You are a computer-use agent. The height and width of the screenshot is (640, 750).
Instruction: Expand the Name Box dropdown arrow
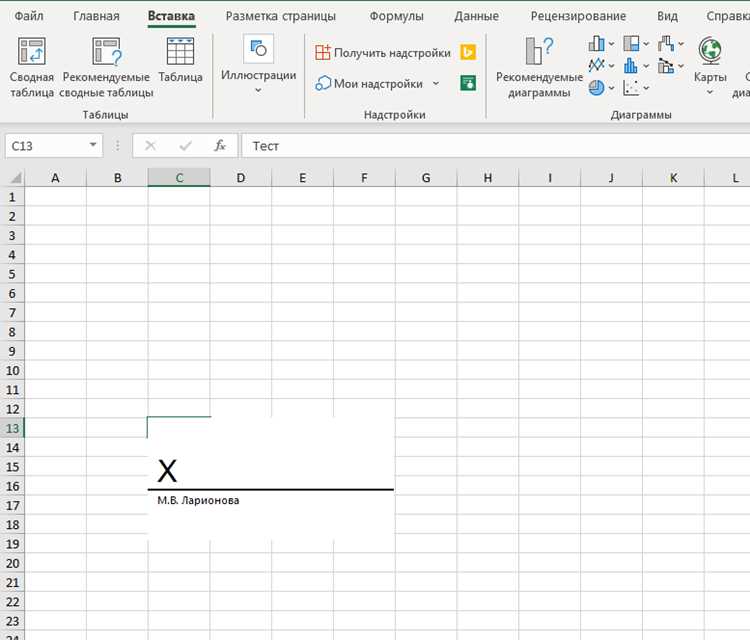[93, 145]
